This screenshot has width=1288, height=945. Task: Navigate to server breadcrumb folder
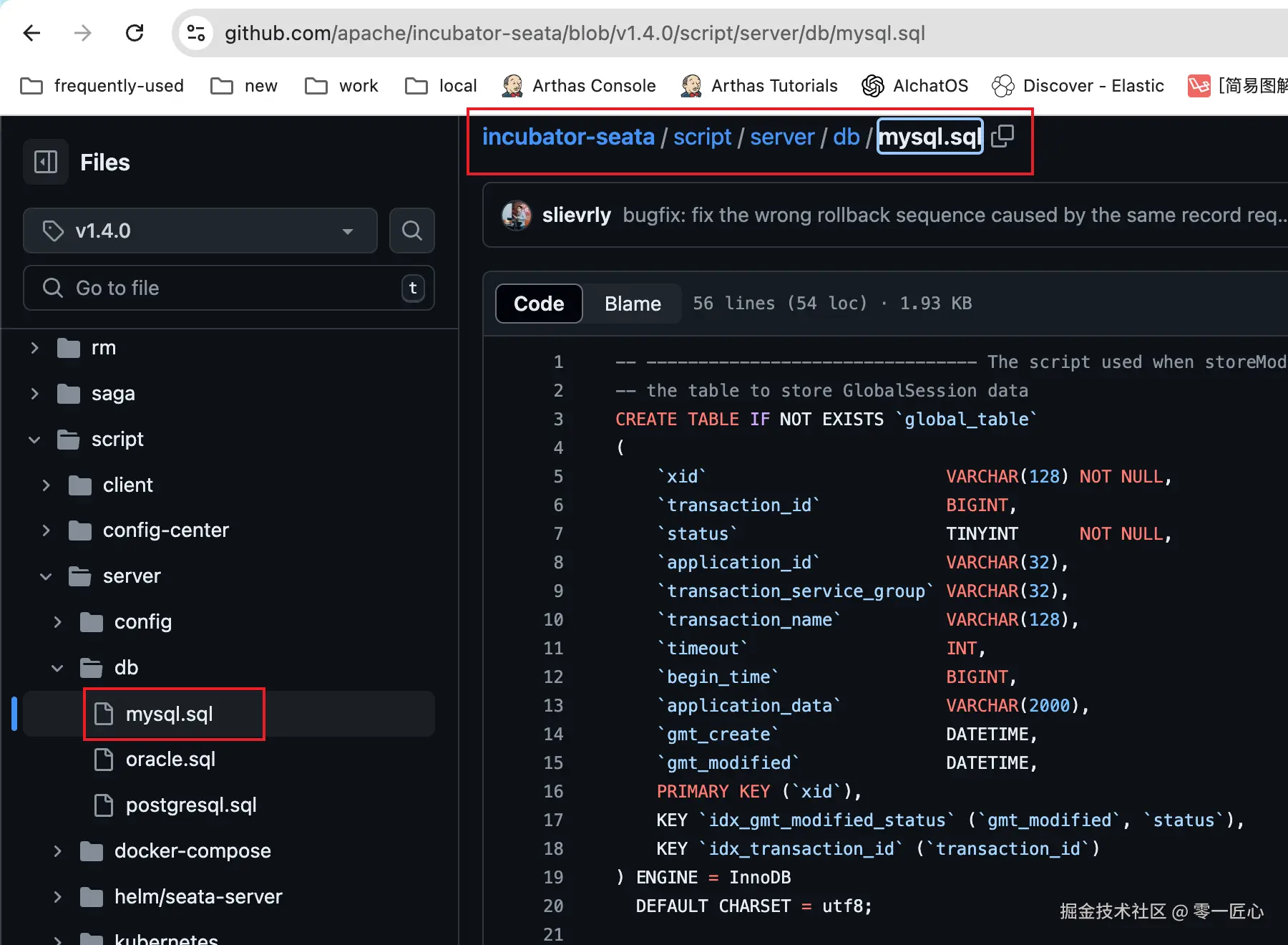click(x=782, y=137)
